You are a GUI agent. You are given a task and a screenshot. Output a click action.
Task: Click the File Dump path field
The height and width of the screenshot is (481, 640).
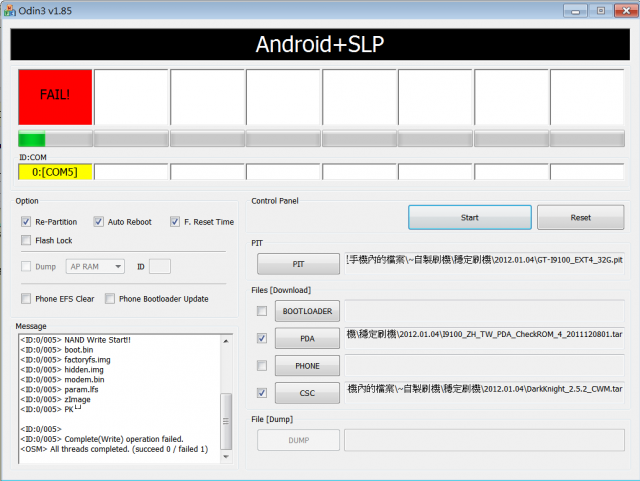pos(484,440)
